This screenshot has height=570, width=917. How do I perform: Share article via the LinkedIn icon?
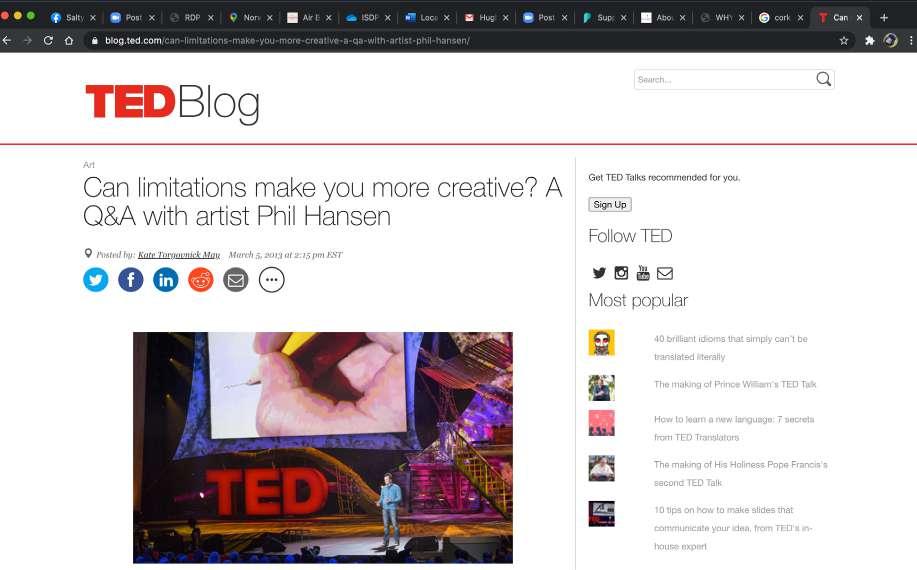click(x=166, y=280)
